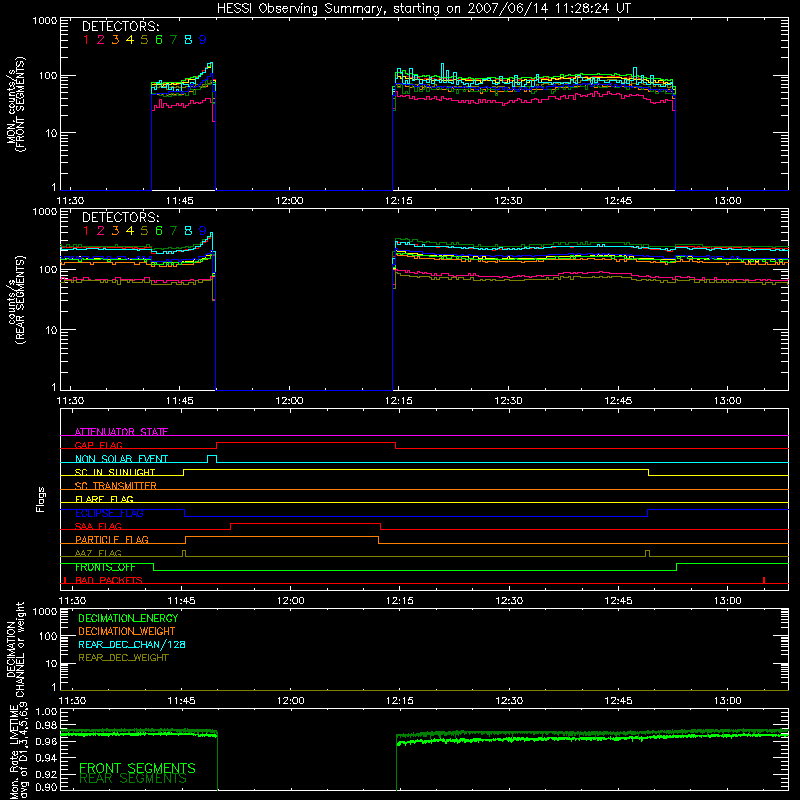This screenshot has width=800, height=800.
Task: Click the NON_SOLAR_EVENT flag label
Action: point(121,459)
